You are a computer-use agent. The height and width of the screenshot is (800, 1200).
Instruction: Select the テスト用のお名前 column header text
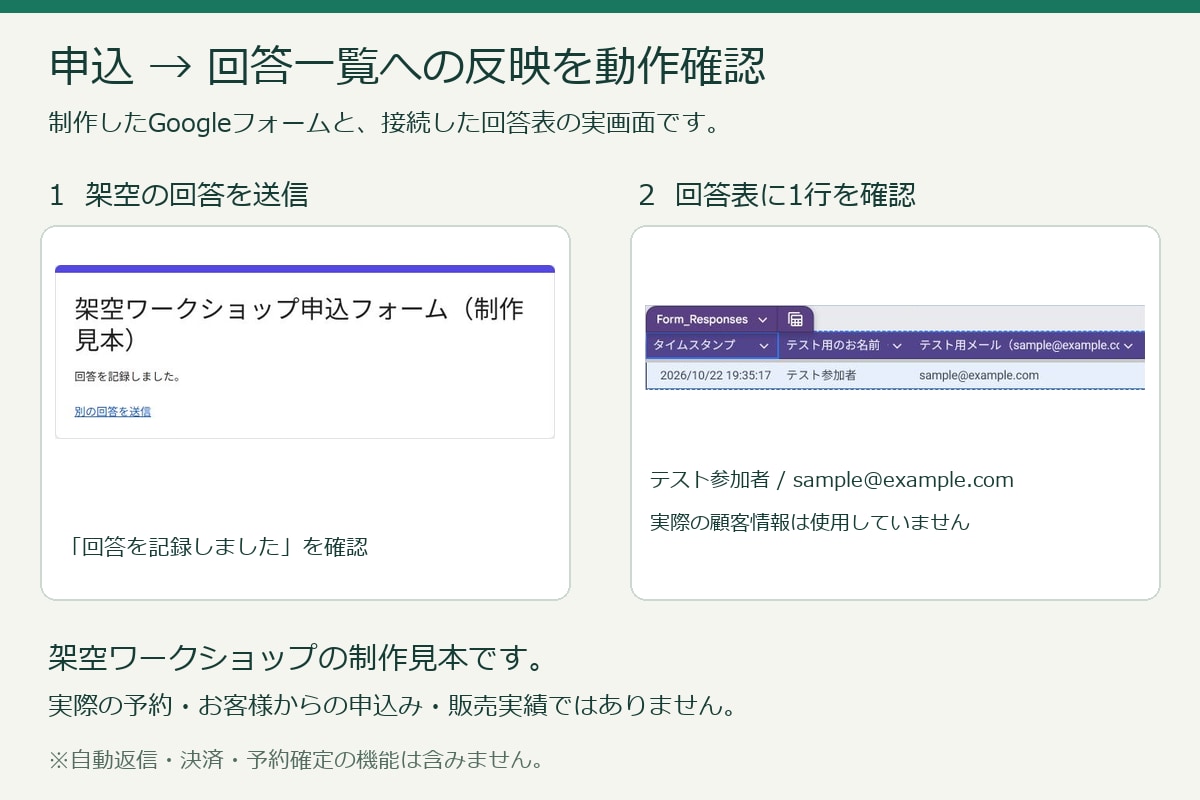click(833, 345)
